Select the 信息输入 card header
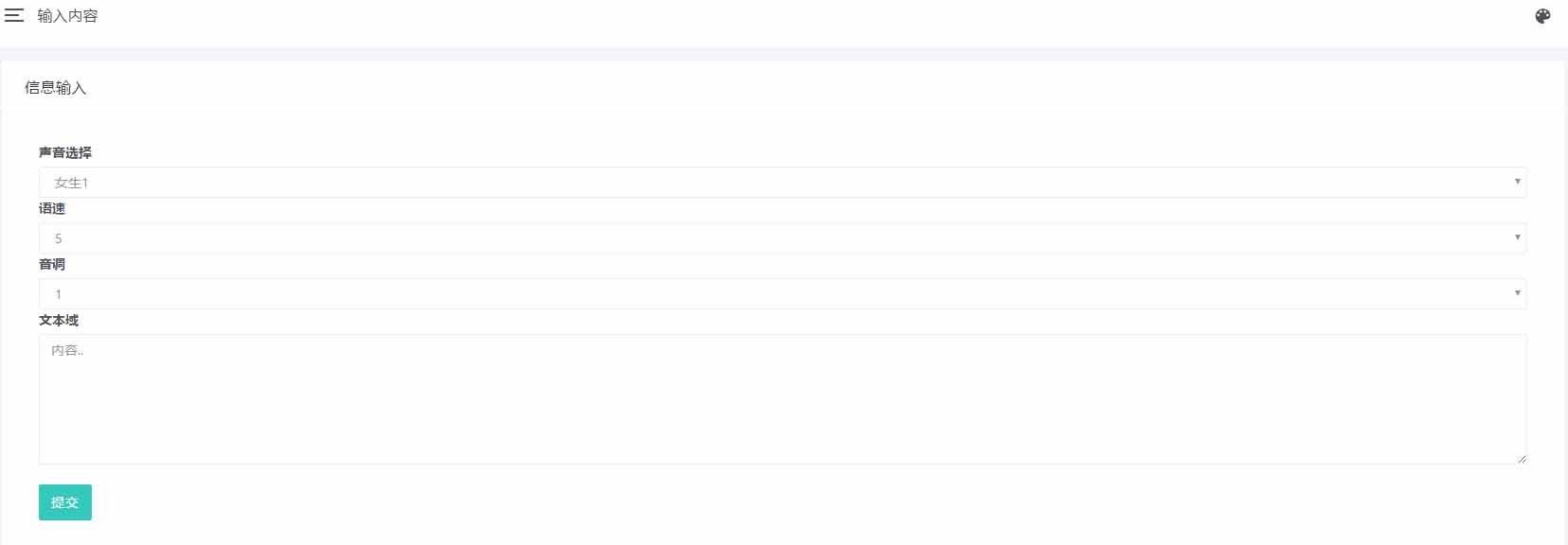The width and height of the screenshot is (1568, 545). [56, 88]
